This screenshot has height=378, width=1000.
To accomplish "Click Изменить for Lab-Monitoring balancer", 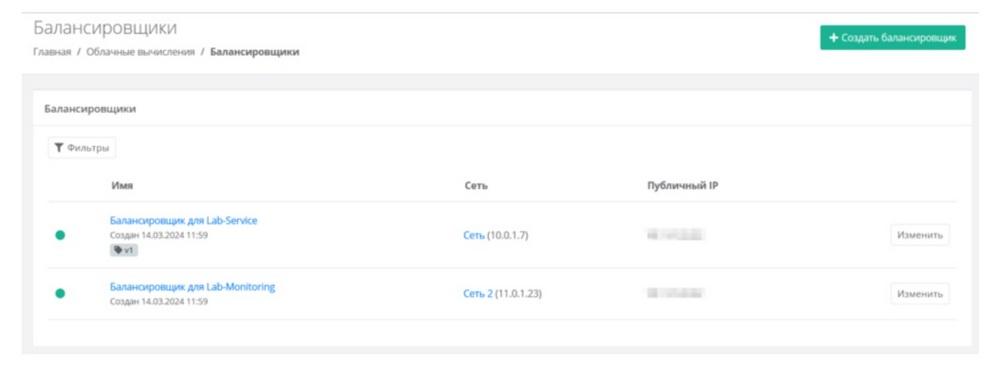I will pos(920,294).
